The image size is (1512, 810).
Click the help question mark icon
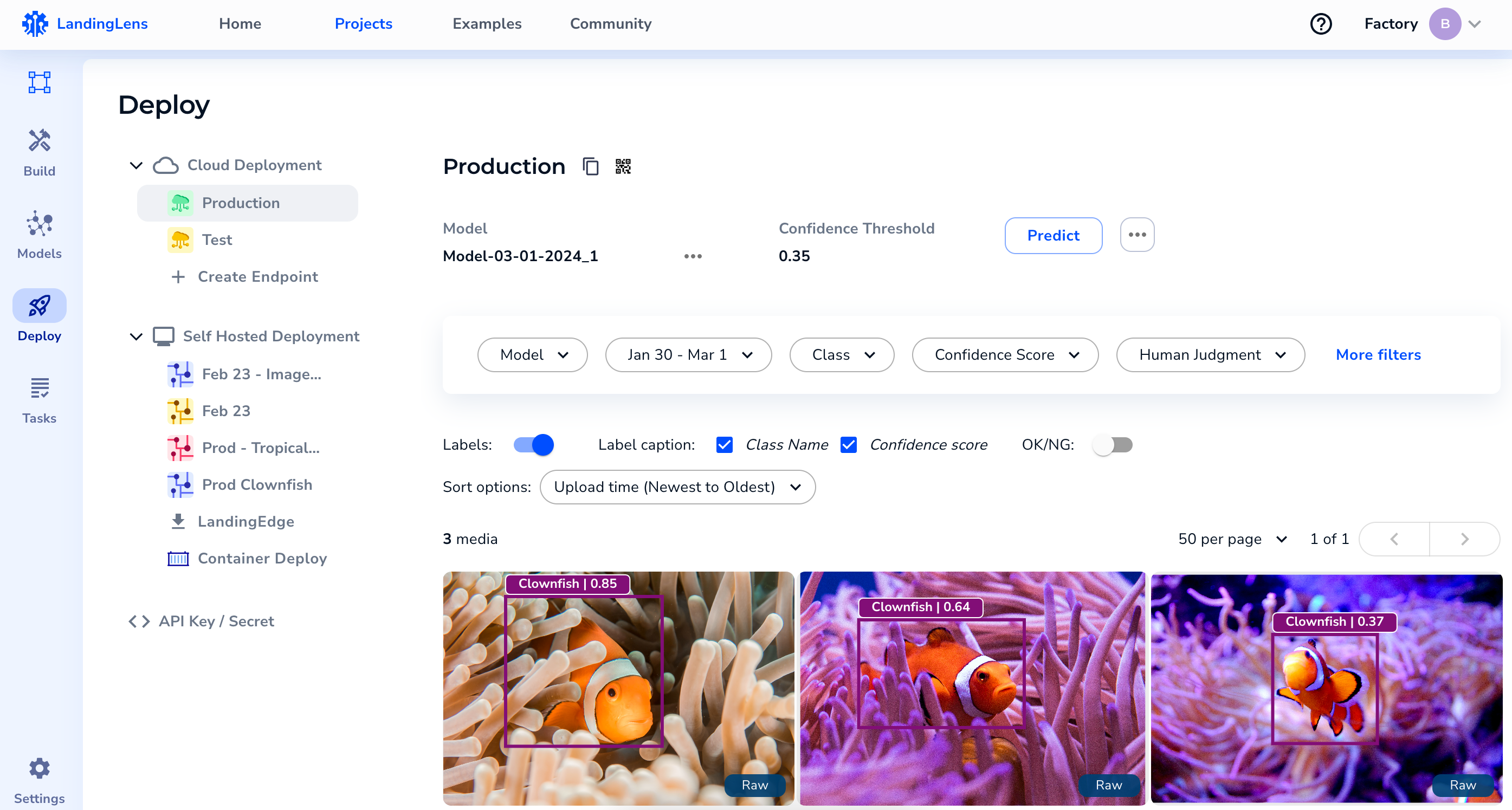[1321, 24]
